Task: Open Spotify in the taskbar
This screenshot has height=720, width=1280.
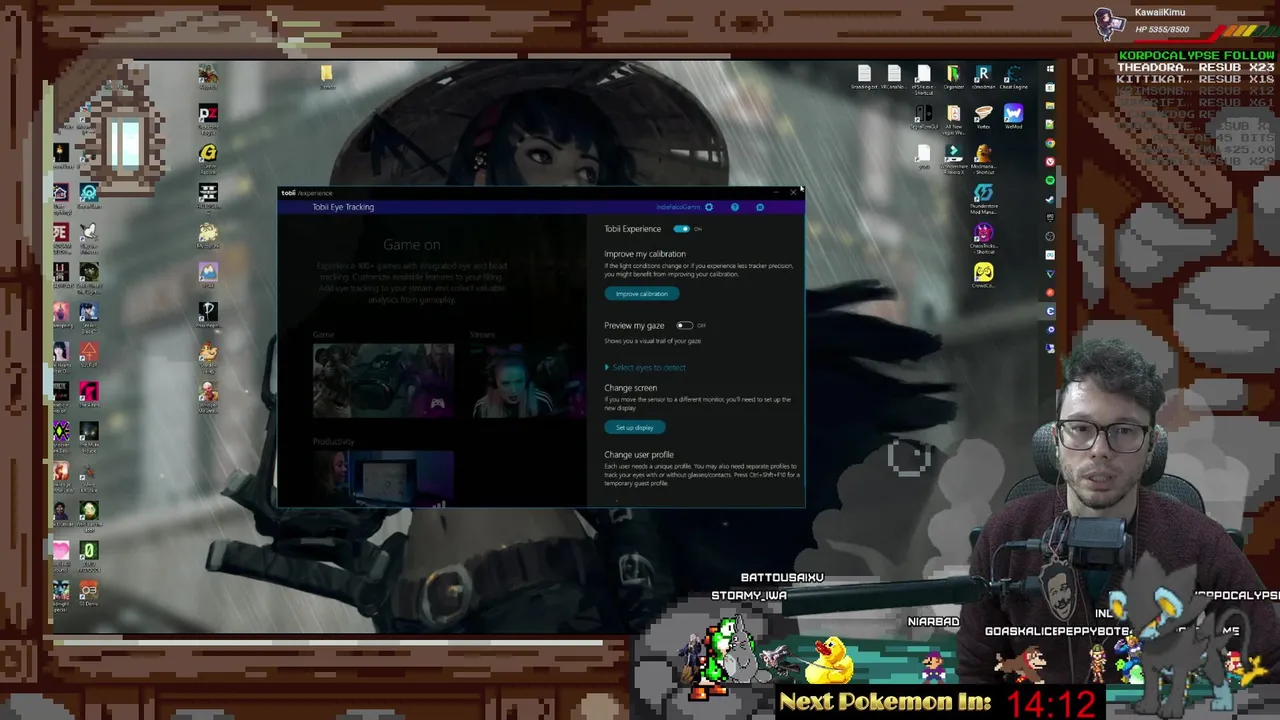Action: coord(1050,180)
